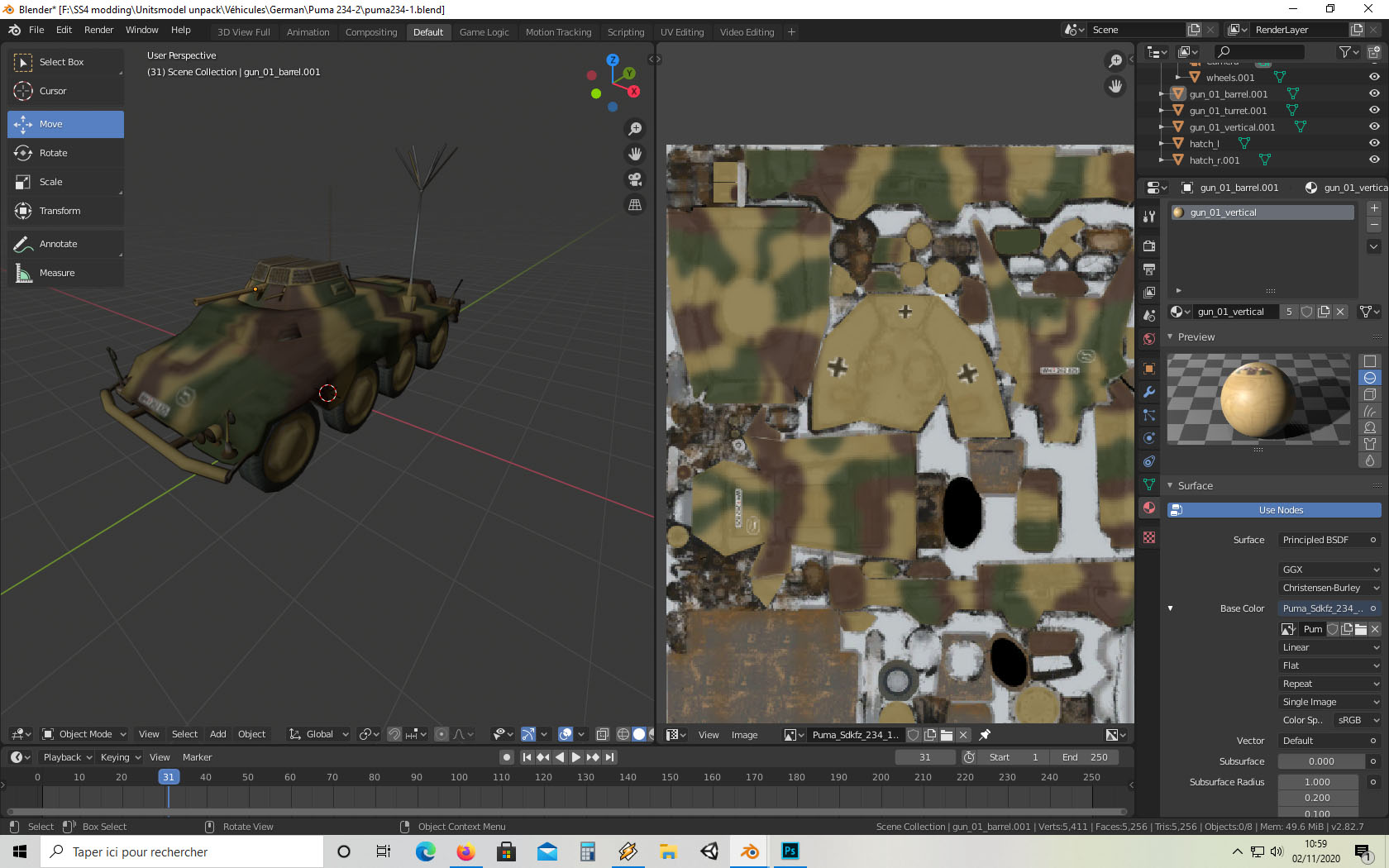Toggle snapping magnet in viewport header
Screen dimensions: 1389x868
(x=394, y=734)
